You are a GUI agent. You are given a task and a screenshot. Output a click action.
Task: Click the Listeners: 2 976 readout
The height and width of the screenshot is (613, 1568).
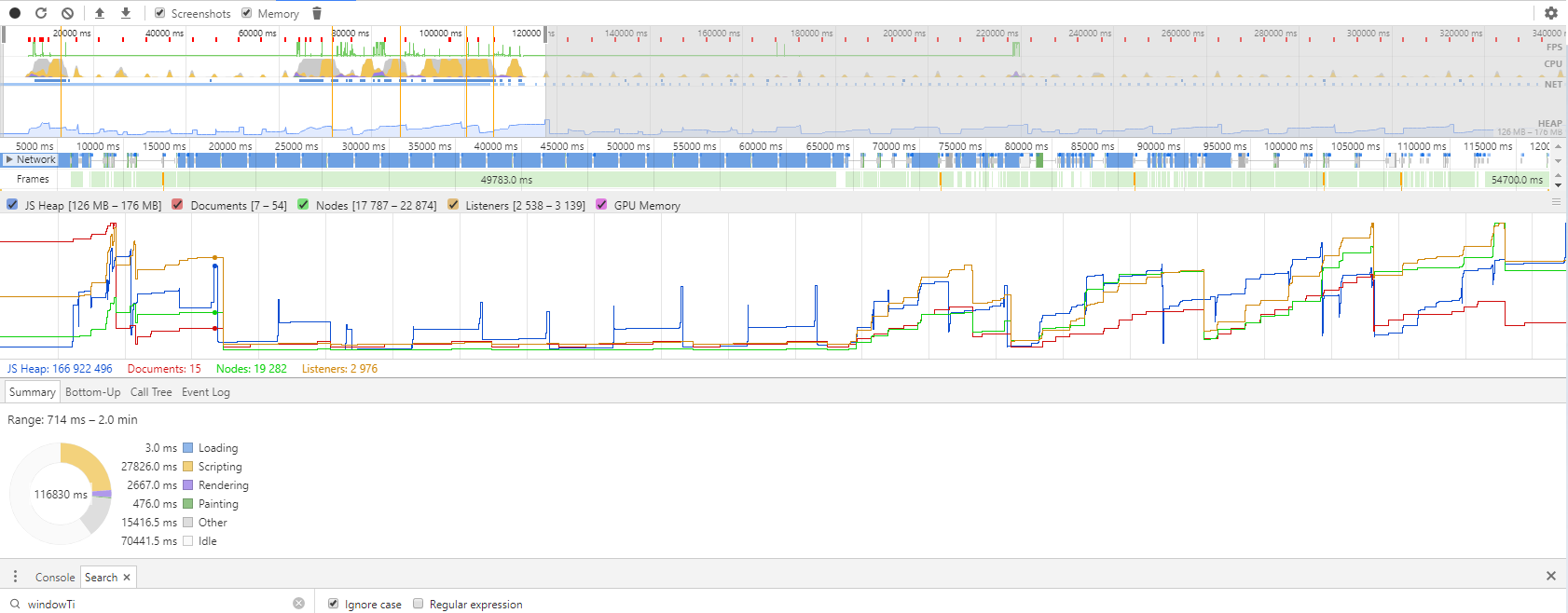click(x=339, y=369)
